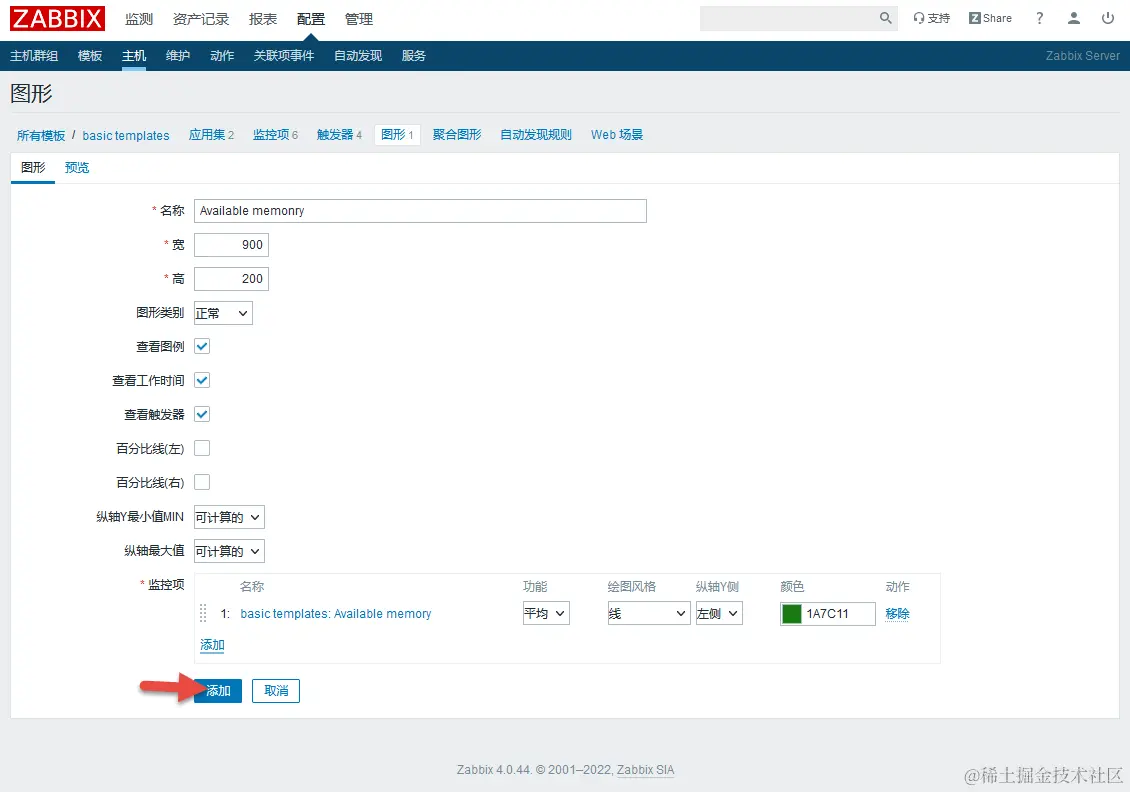Image resolution: width=1130 pixels, height=792 pixels.
Task: Click the search magnifier icon
Action: tap(884, 18)
